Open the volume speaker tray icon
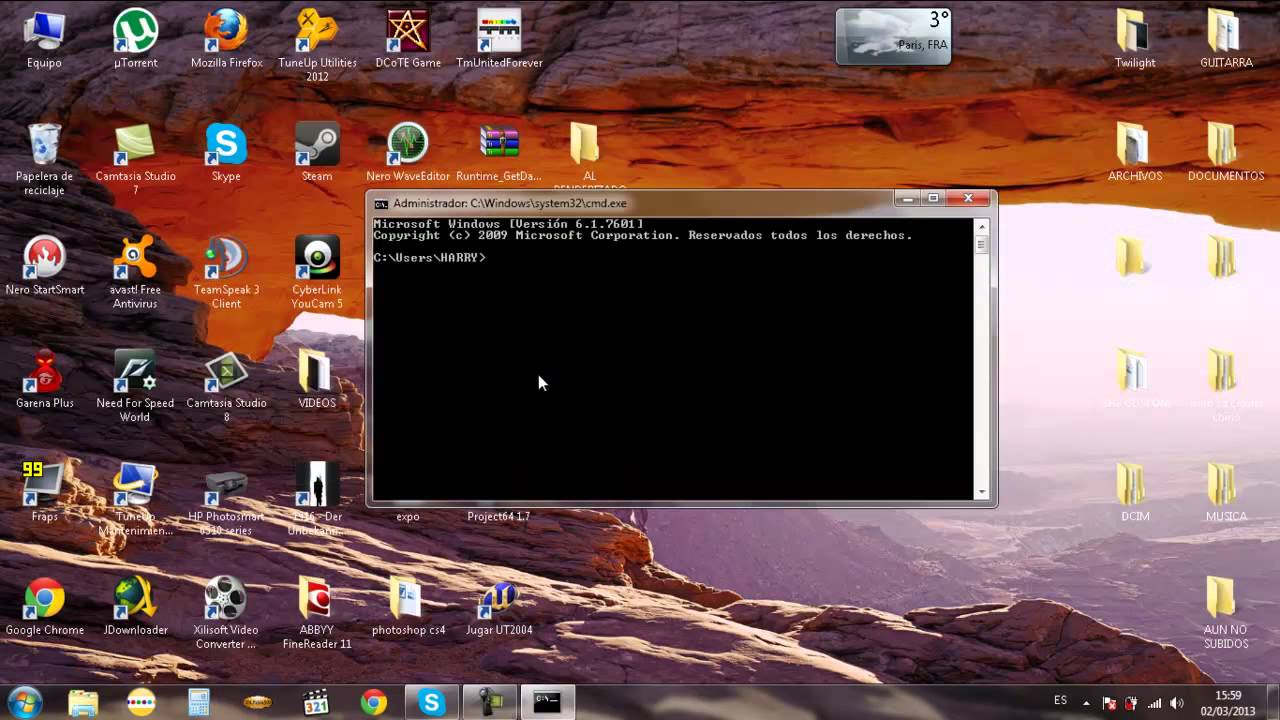The height and width of the screenshot is (720, 1280). click(1176, 703)
